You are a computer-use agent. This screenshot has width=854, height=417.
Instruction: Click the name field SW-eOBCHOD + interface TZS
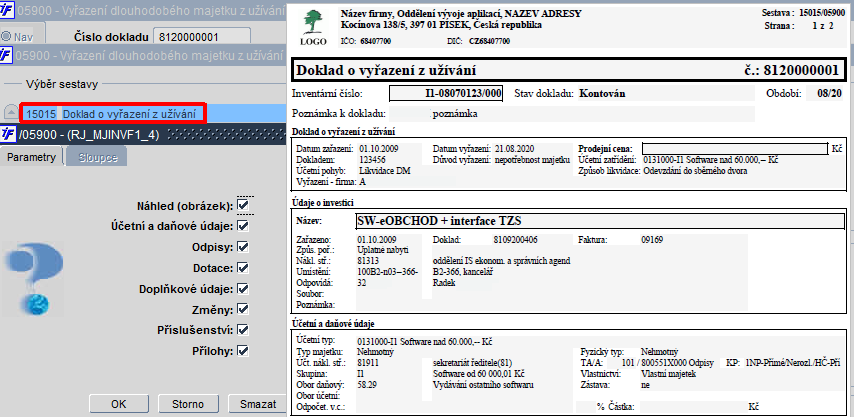point(599,221)
